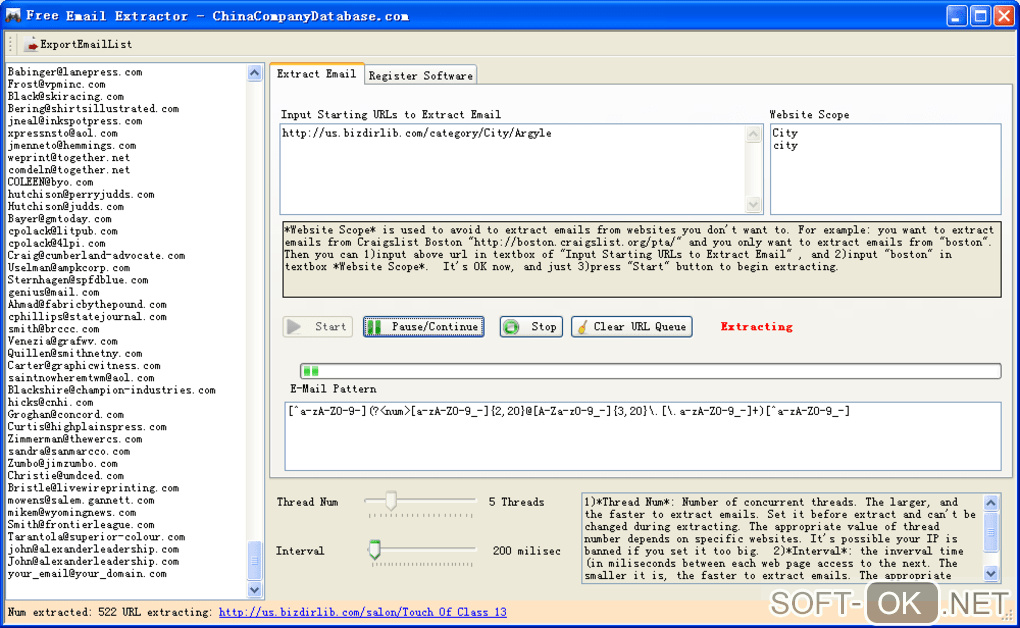Image resolution: width=1020 pixels, height=628 pixels.
Task: Click the pause icon on Pause/Continue button
Action: coord(373,327)
